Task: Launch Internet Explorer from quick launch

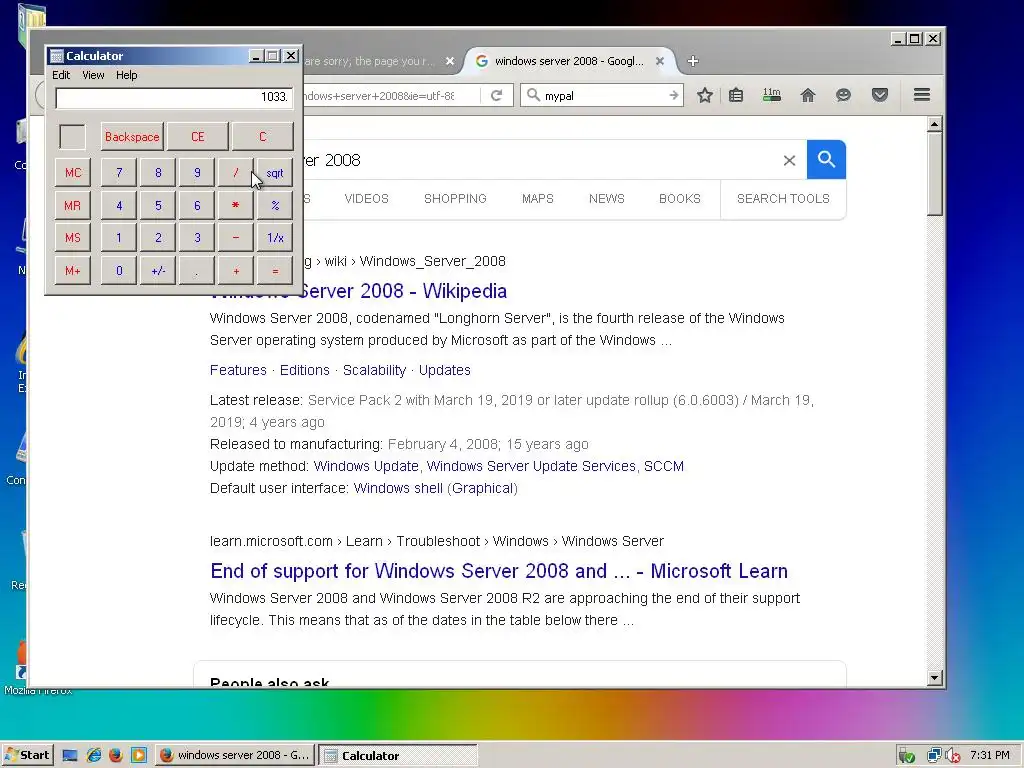Action: (94, 755)
